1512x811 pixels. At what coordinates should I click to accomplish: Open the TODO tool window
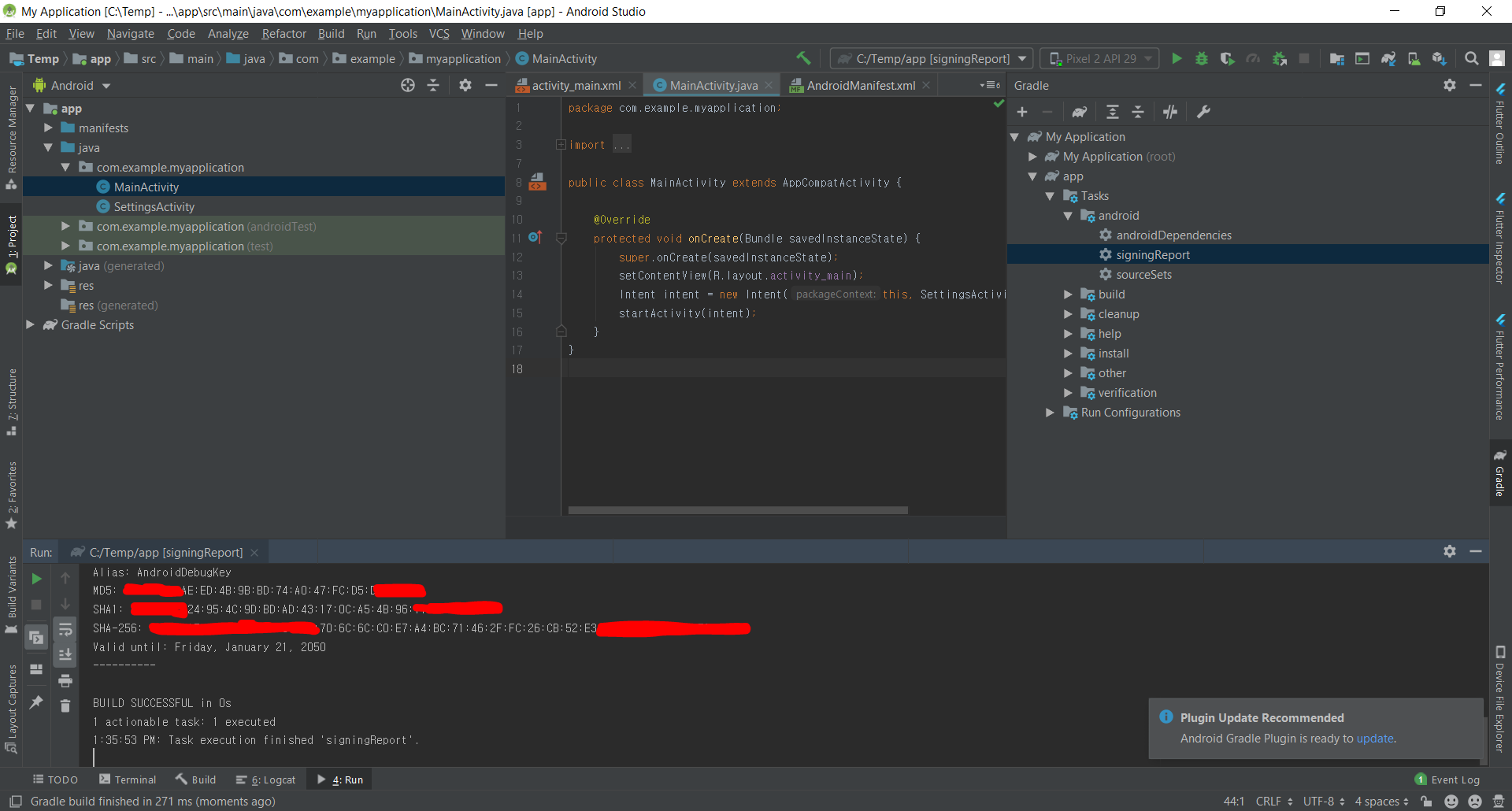click(55, 780)
